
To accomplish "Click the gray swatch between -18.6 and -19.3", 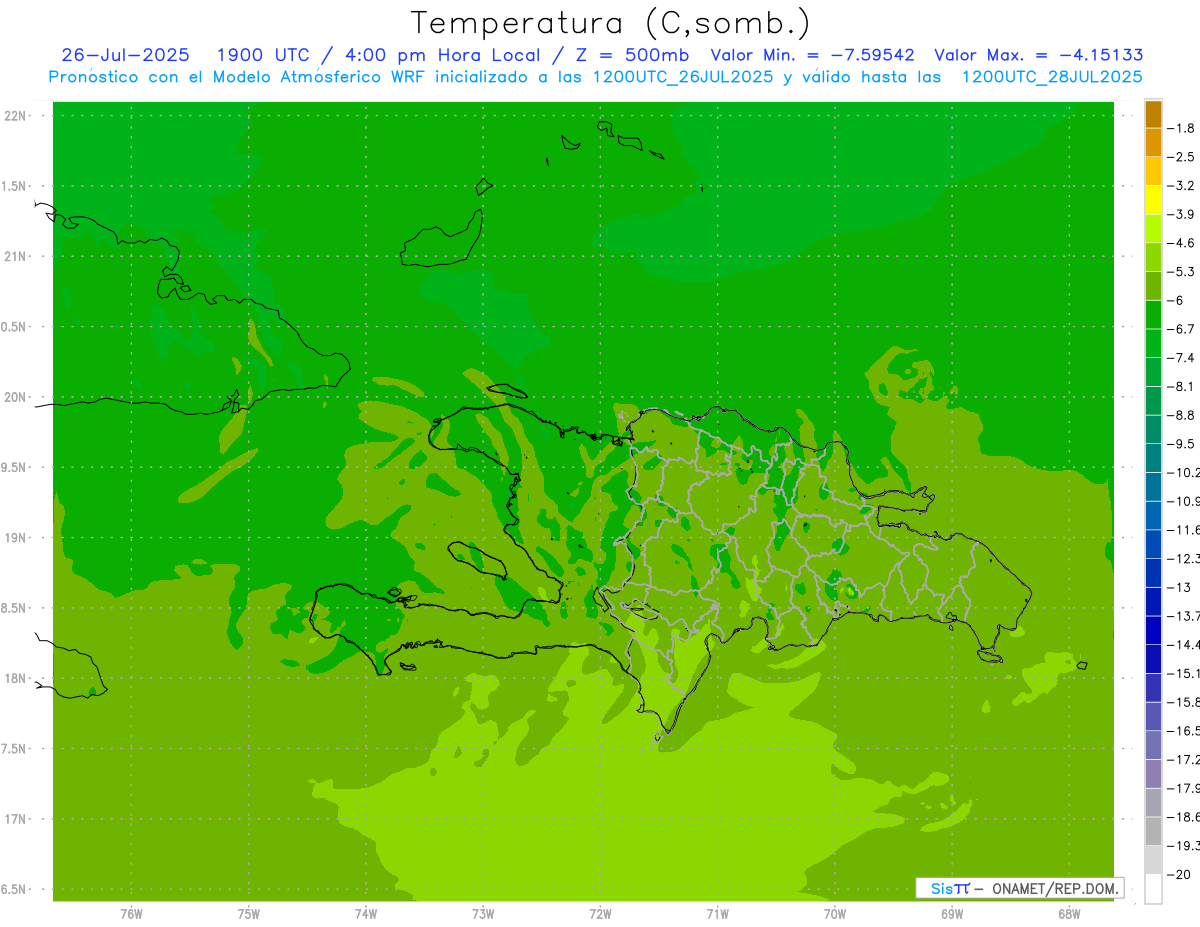I will tap(1153, 831).
